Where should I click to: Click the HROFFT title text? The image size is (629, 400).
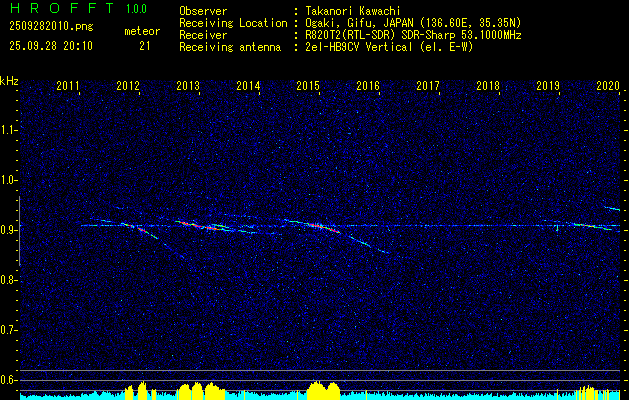tap(62, 8)
